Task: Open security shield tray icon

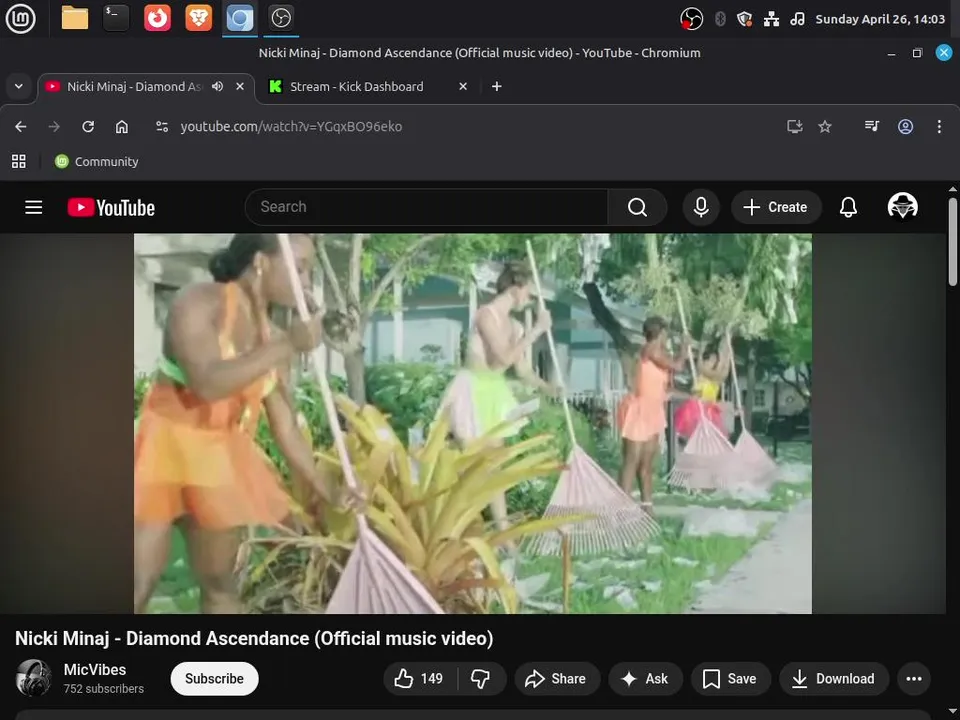Action: 744,19
